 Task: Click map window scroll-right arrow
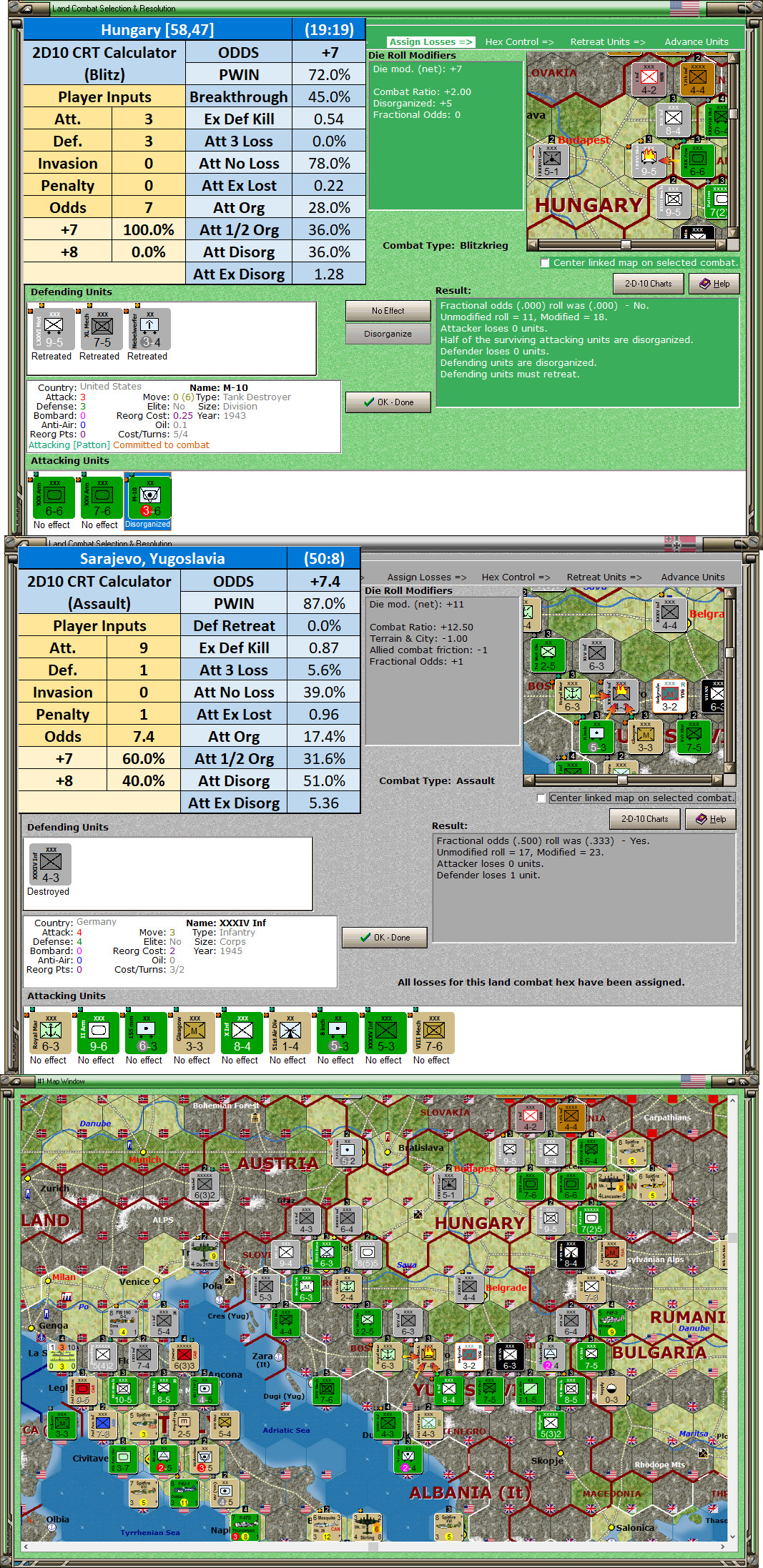722,1547
